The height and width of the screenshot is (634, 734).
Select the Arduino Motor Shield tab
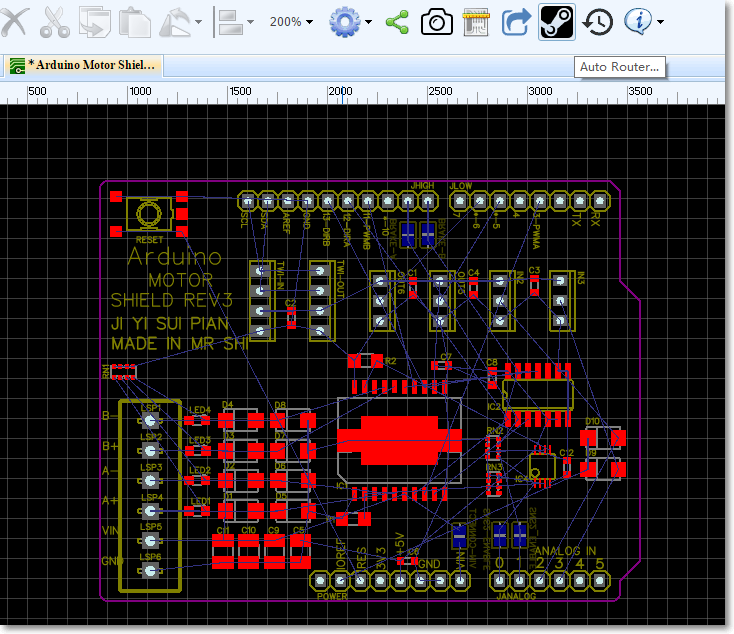coord(85,65)
